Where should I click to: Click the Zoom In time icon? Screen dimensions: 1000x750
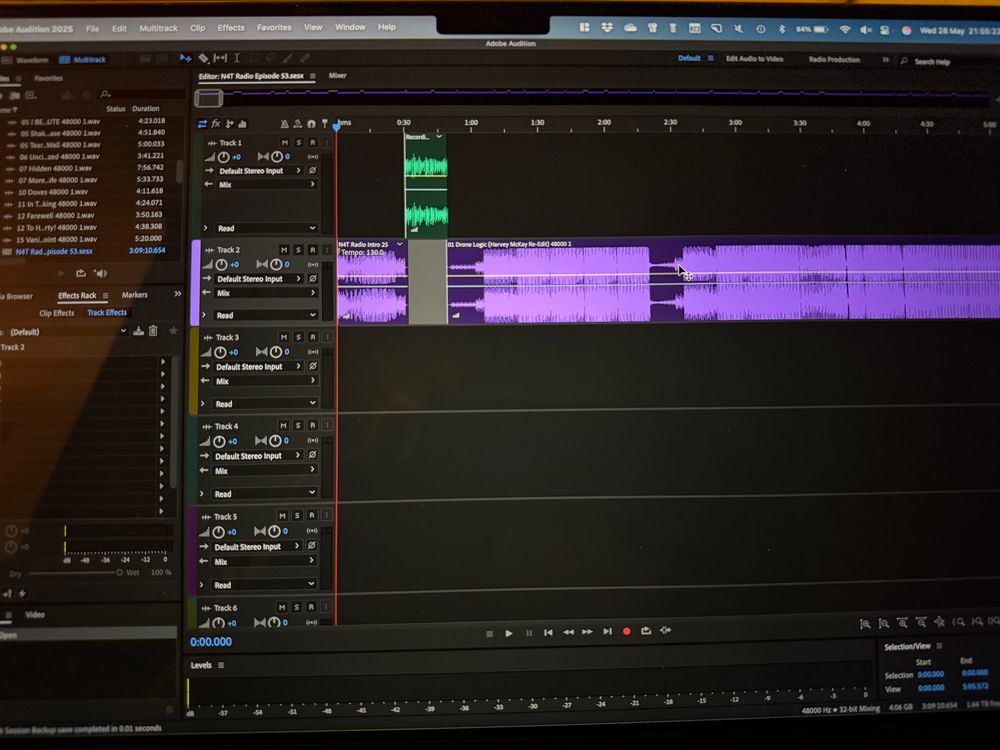[x=902, y=622]
